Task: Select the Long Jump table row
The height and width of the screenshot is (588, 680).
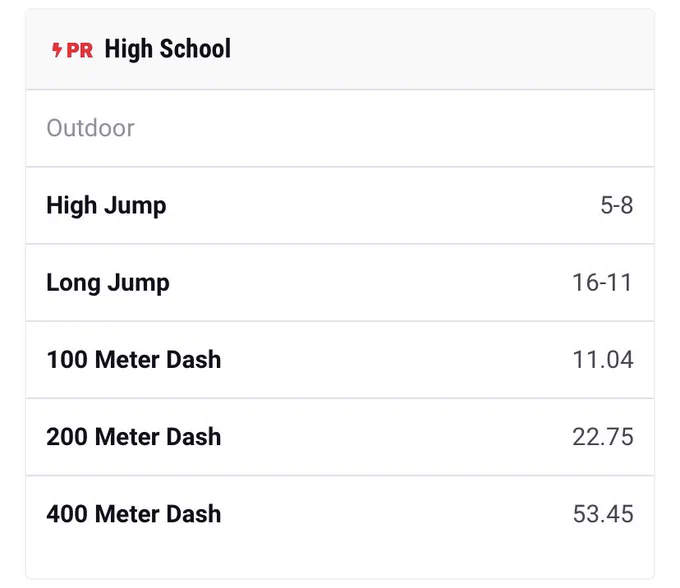Action: click(x=340, y=283)
